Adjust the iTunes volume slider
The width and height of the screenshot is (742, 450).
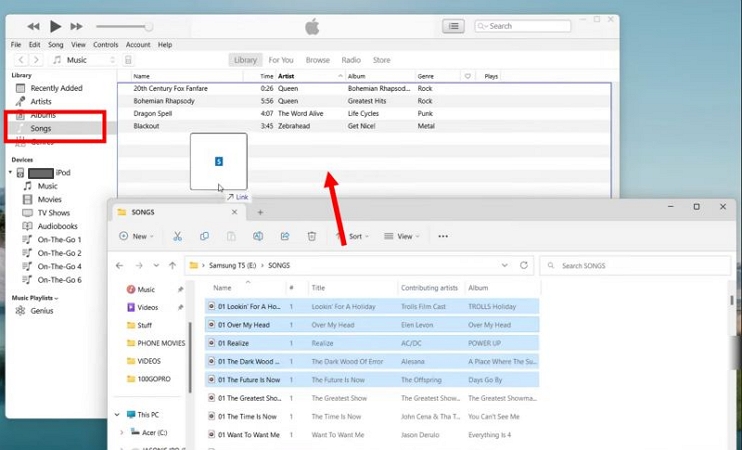[x=124, y=26]
